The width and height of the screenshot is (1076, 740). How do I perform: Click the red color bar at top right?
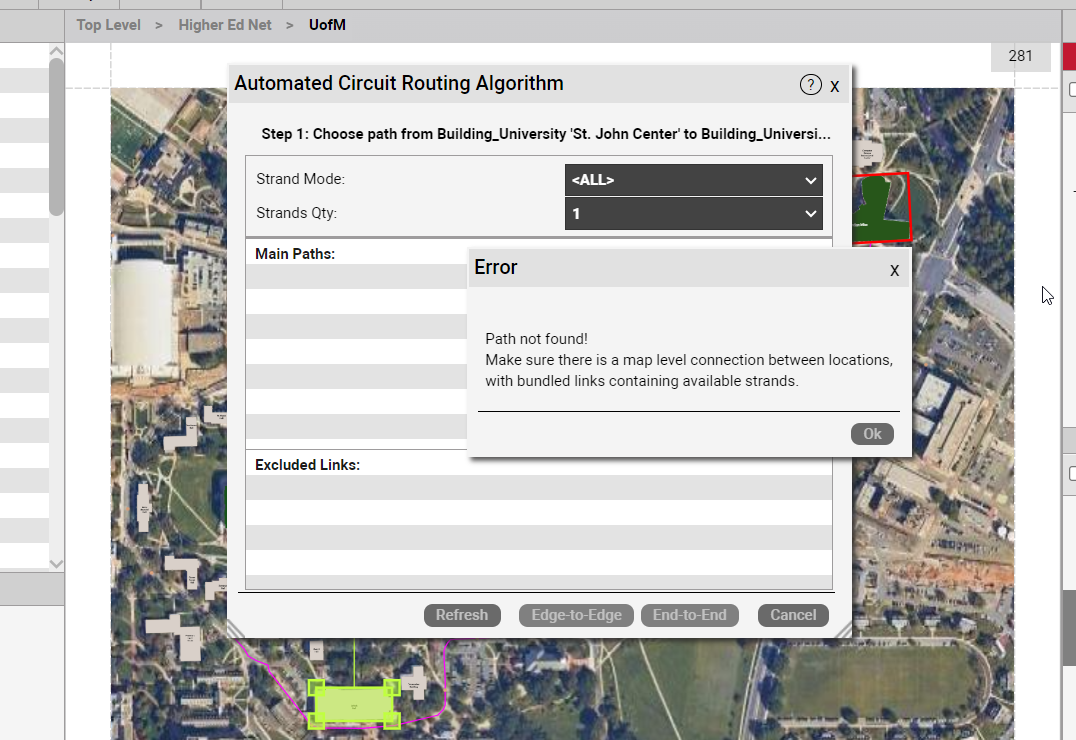tap(1069, 57)
